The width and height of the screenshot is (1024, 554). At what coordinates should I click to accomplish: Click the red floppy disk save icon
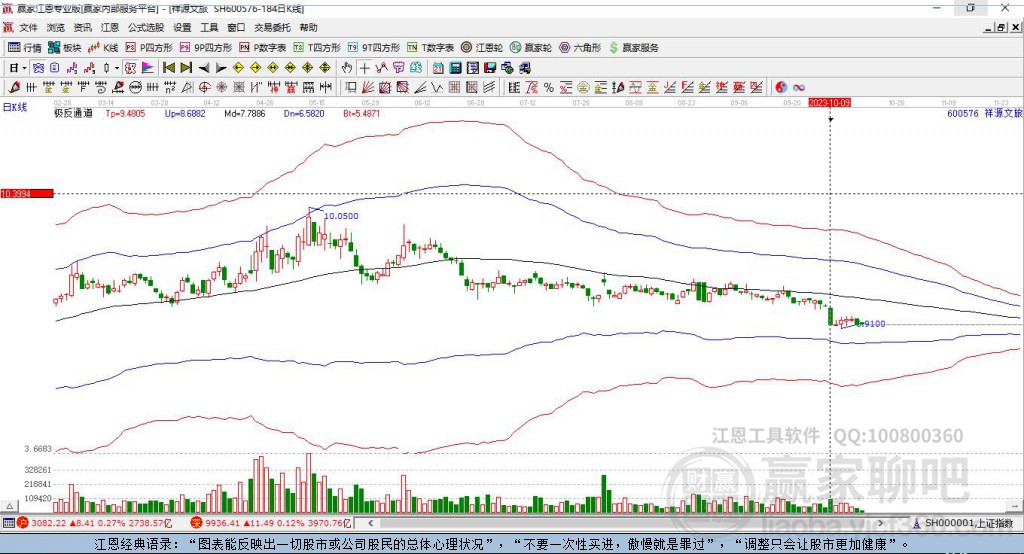click(x=490, y=68)
